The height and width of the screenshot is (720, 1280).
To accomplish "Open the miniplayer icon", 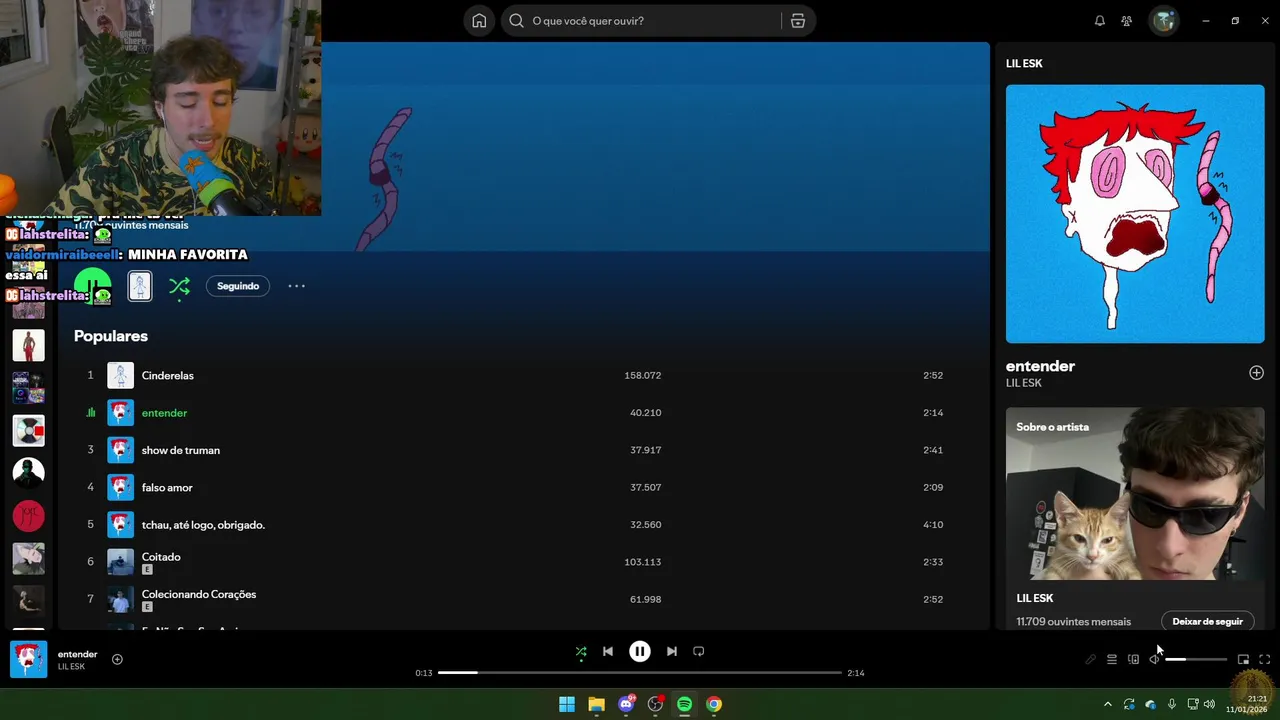I will coord(1243,659).
